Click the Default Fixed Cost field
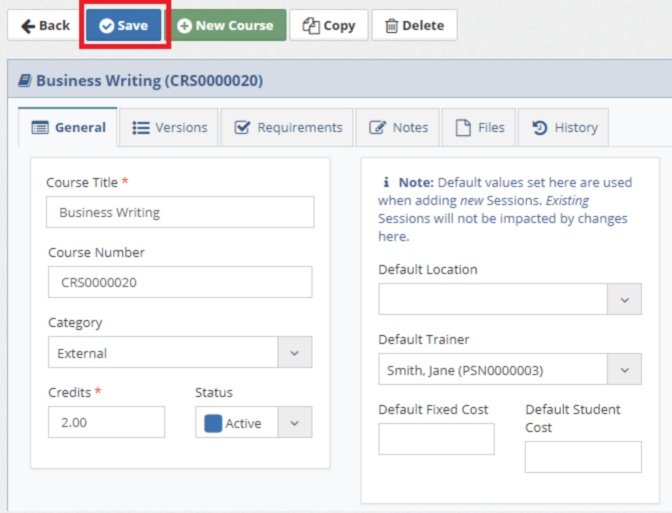 436,439
